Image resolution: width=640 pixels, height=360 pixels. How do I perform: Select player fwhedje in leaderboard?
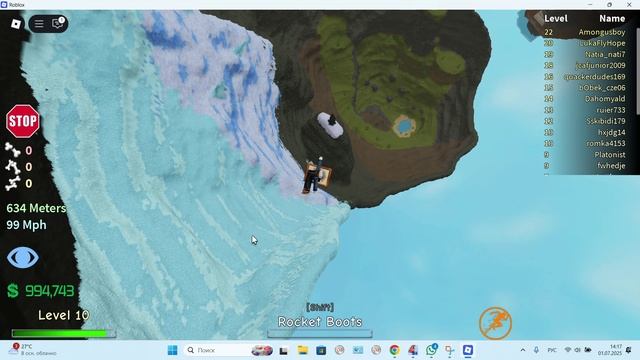[x=611, y=165]
